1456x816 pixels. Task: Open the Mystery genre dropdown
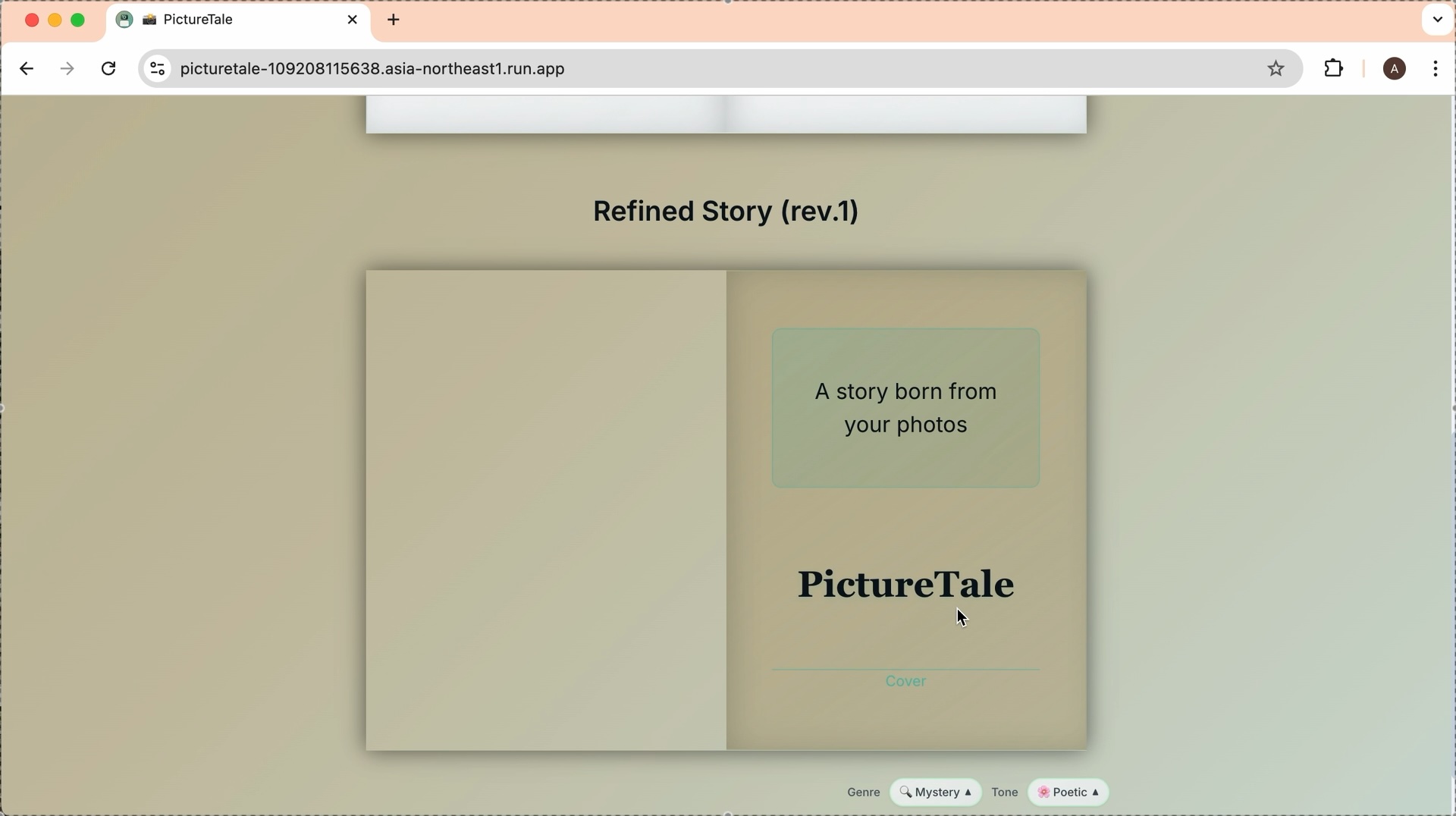[937, 792]
